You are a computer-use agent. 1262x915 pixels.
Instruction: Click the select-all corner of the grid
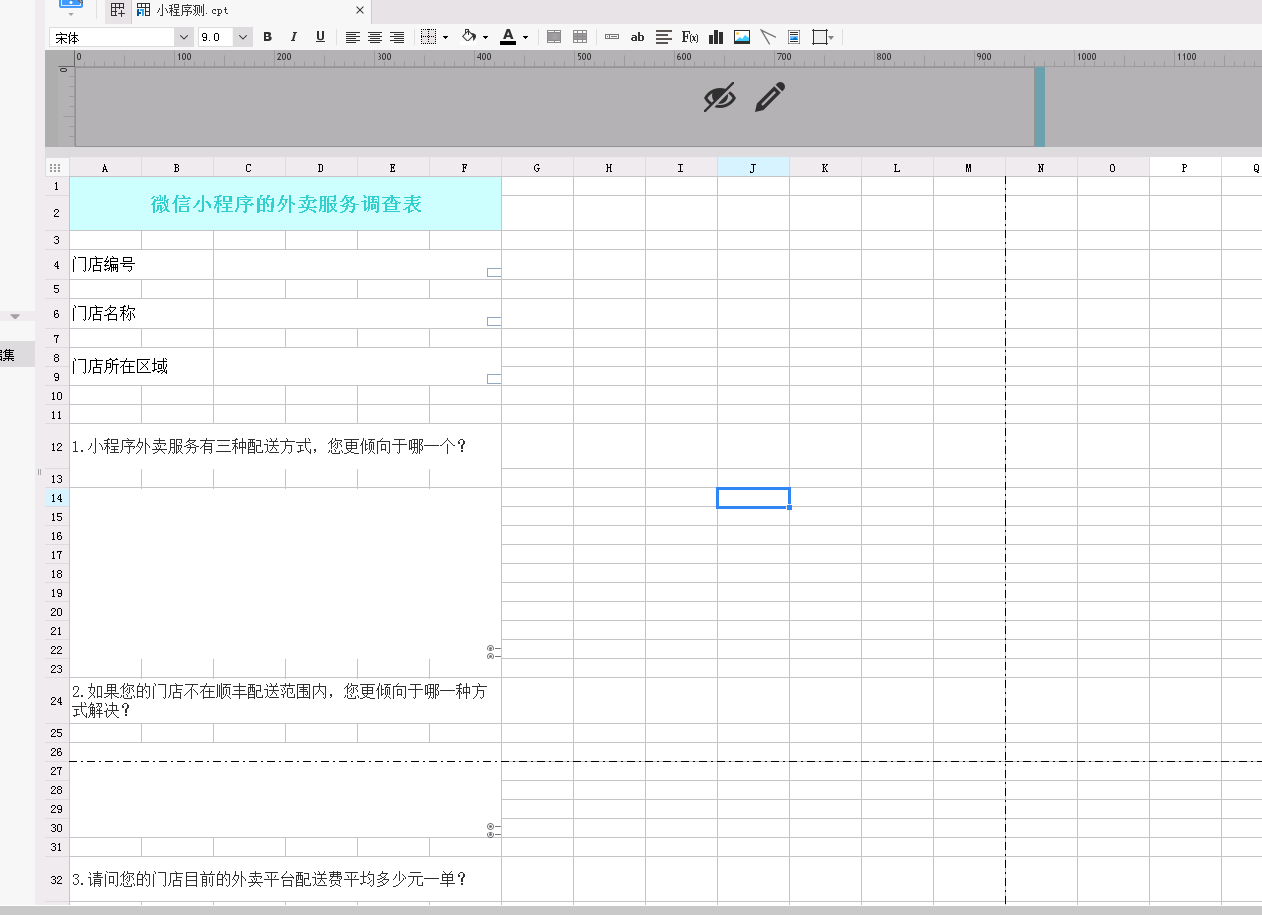click(x=57, y=168)
